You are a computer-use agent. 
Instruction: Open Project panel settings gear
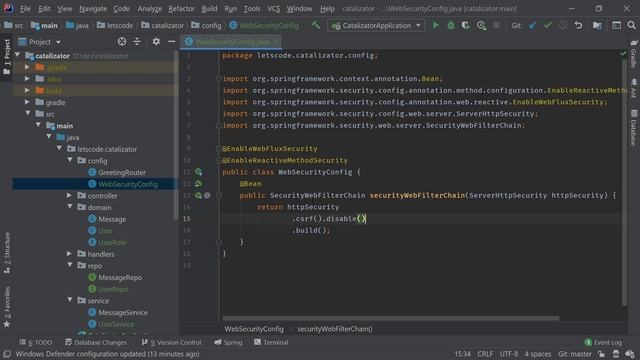pos(156,42)
